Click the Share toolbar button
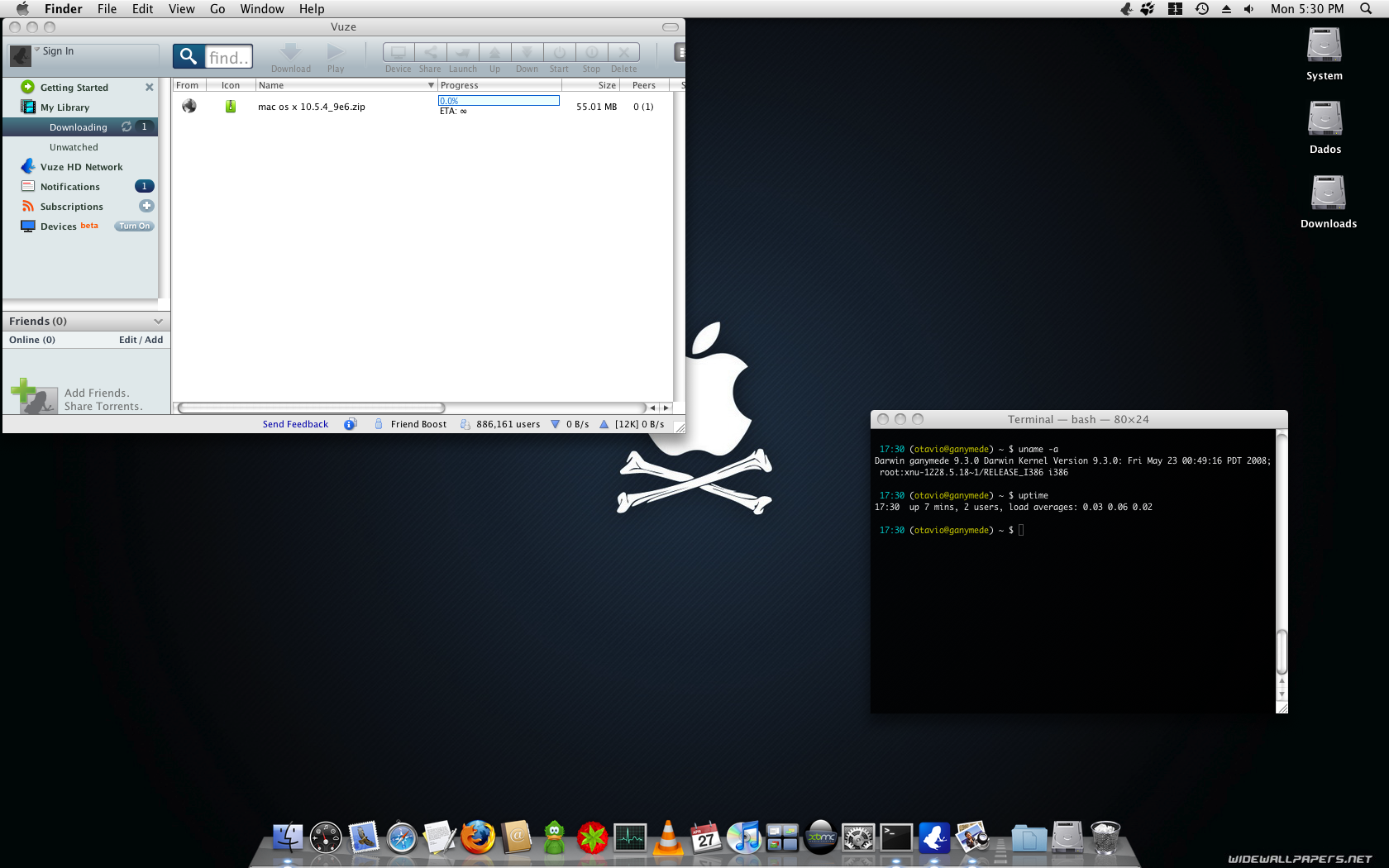 coord(430,52)
